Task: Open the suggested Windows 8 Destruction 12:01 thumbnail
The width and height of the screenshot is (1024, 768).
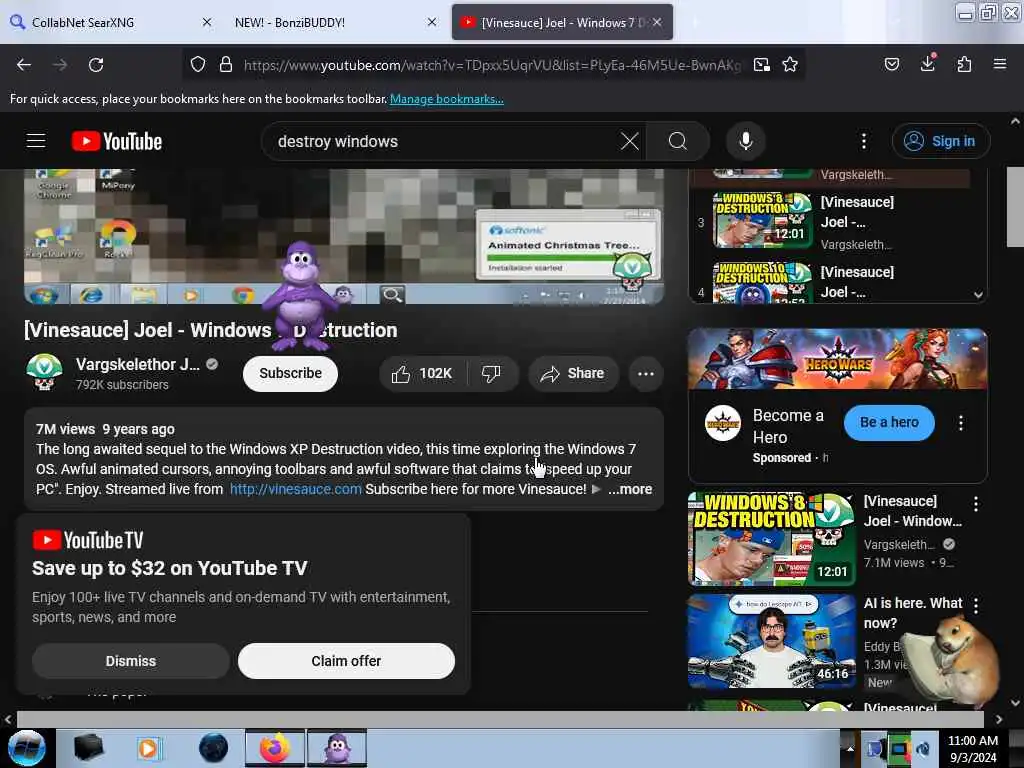Action: pyautogui.click(x=771, y=539)
